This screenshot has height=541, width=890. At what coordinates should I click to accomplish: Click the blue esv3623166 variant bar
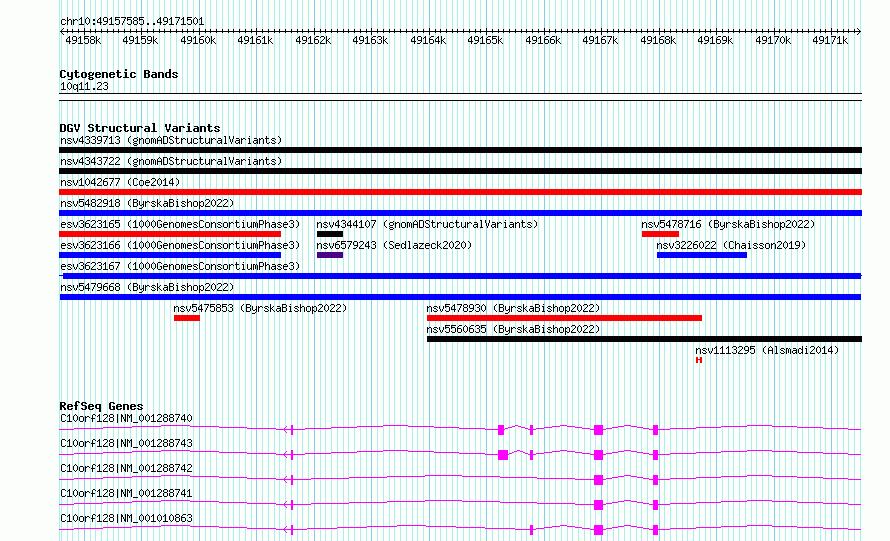point(170,255)
